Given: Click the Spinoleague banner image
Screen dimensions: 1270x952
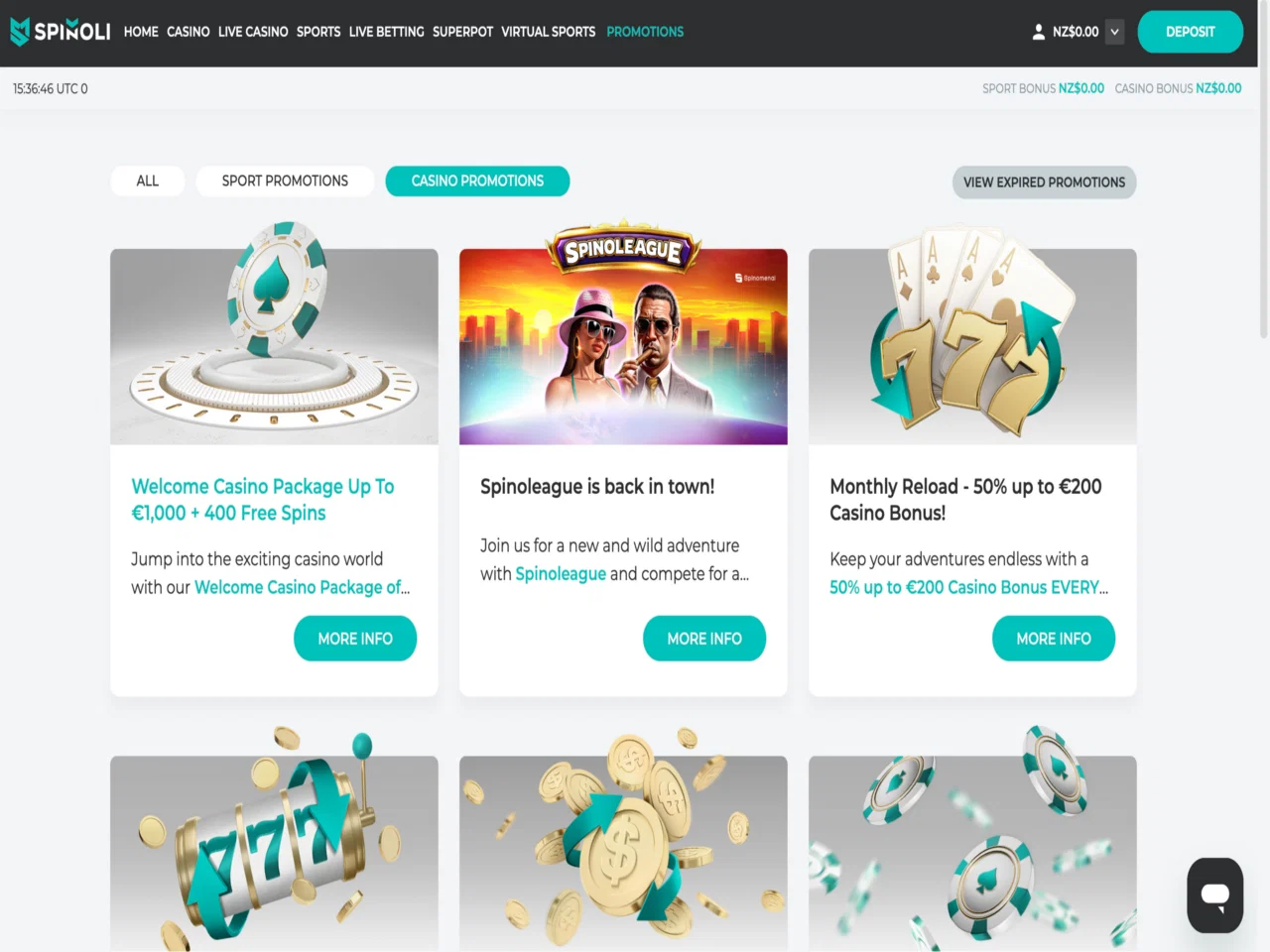Looking at the screenshot, I should [x=623, y=337].
